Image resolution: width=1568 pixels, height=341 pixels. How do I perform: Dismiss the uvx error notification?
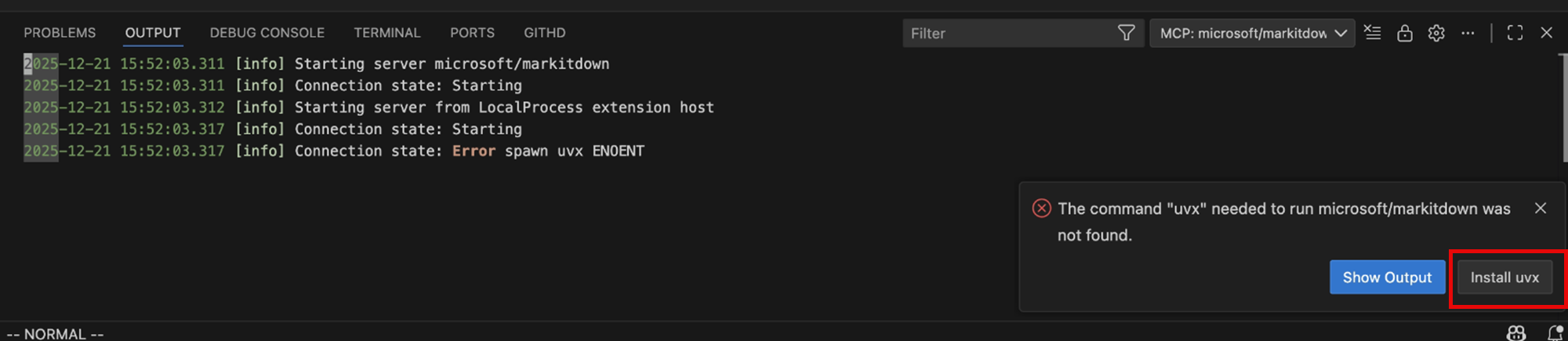click(1541, 208)
